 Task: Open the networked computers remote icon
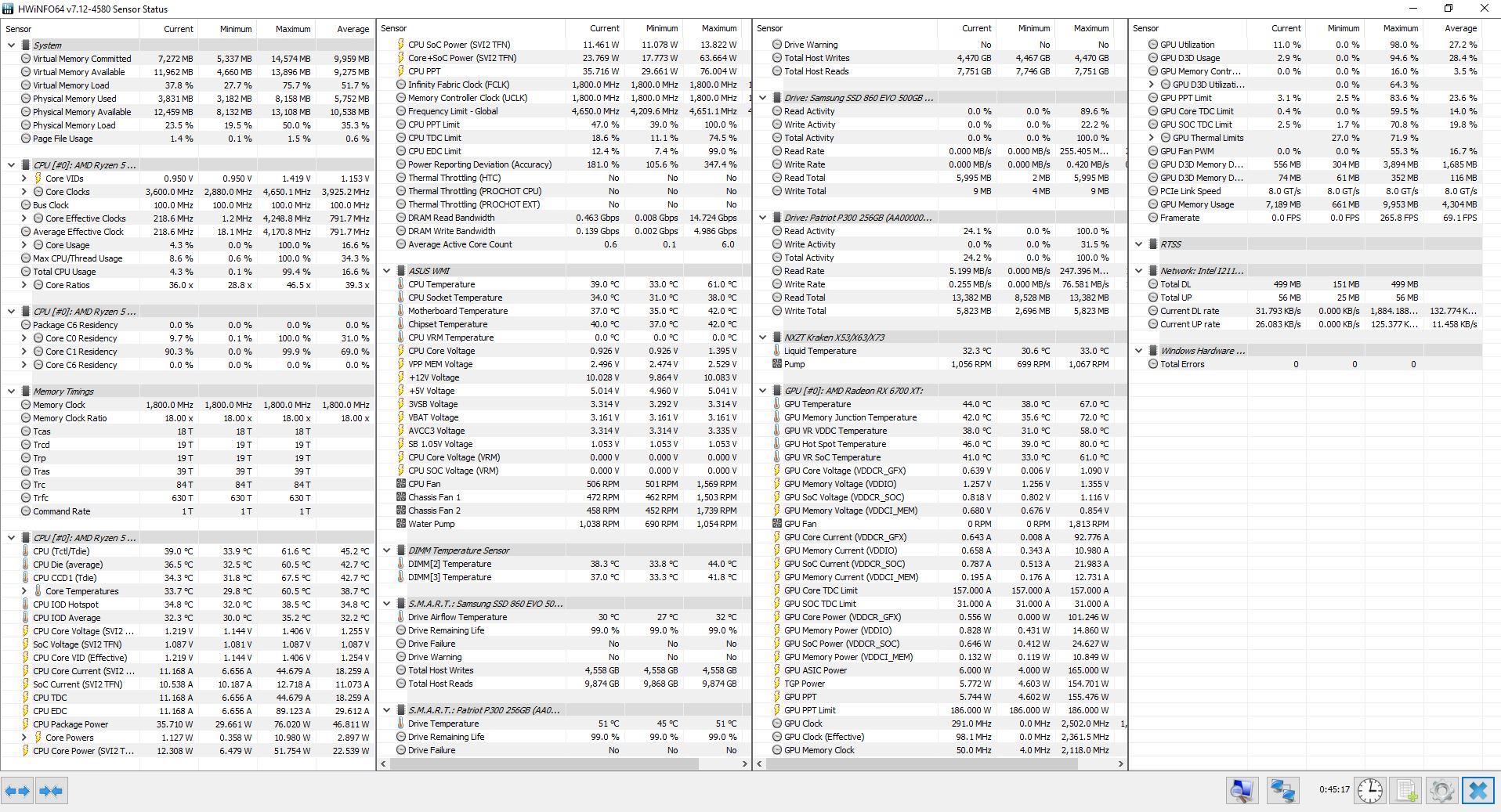(1283, 791)
